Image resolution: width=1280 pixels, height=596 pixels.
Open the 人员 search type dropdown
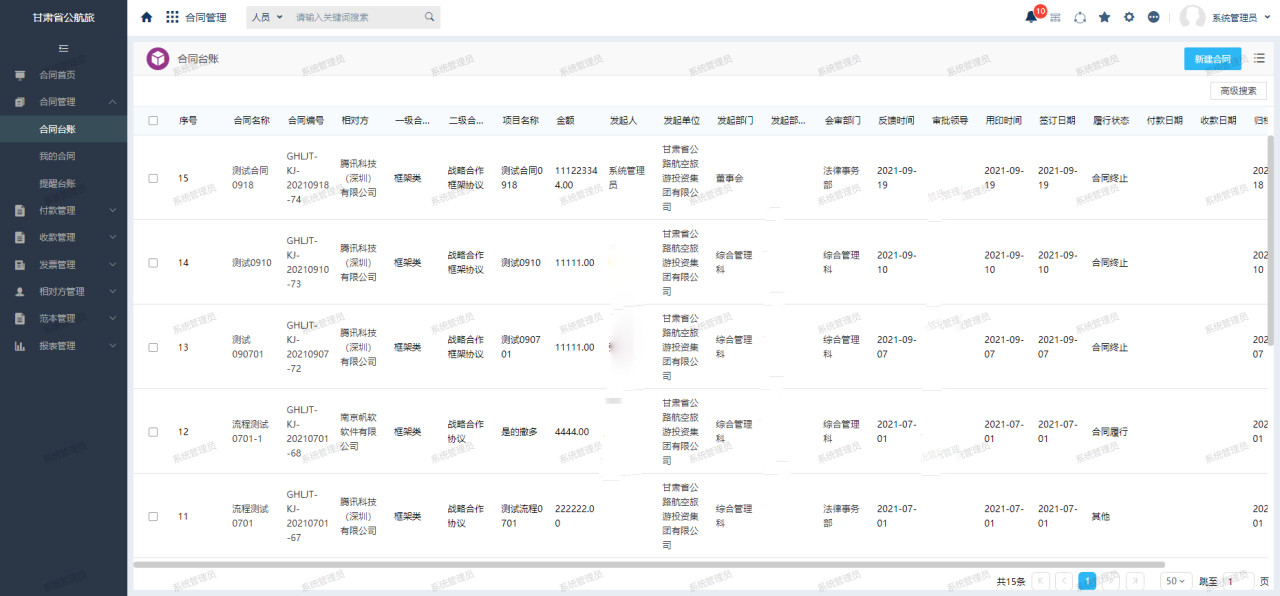tap(266, 17)
